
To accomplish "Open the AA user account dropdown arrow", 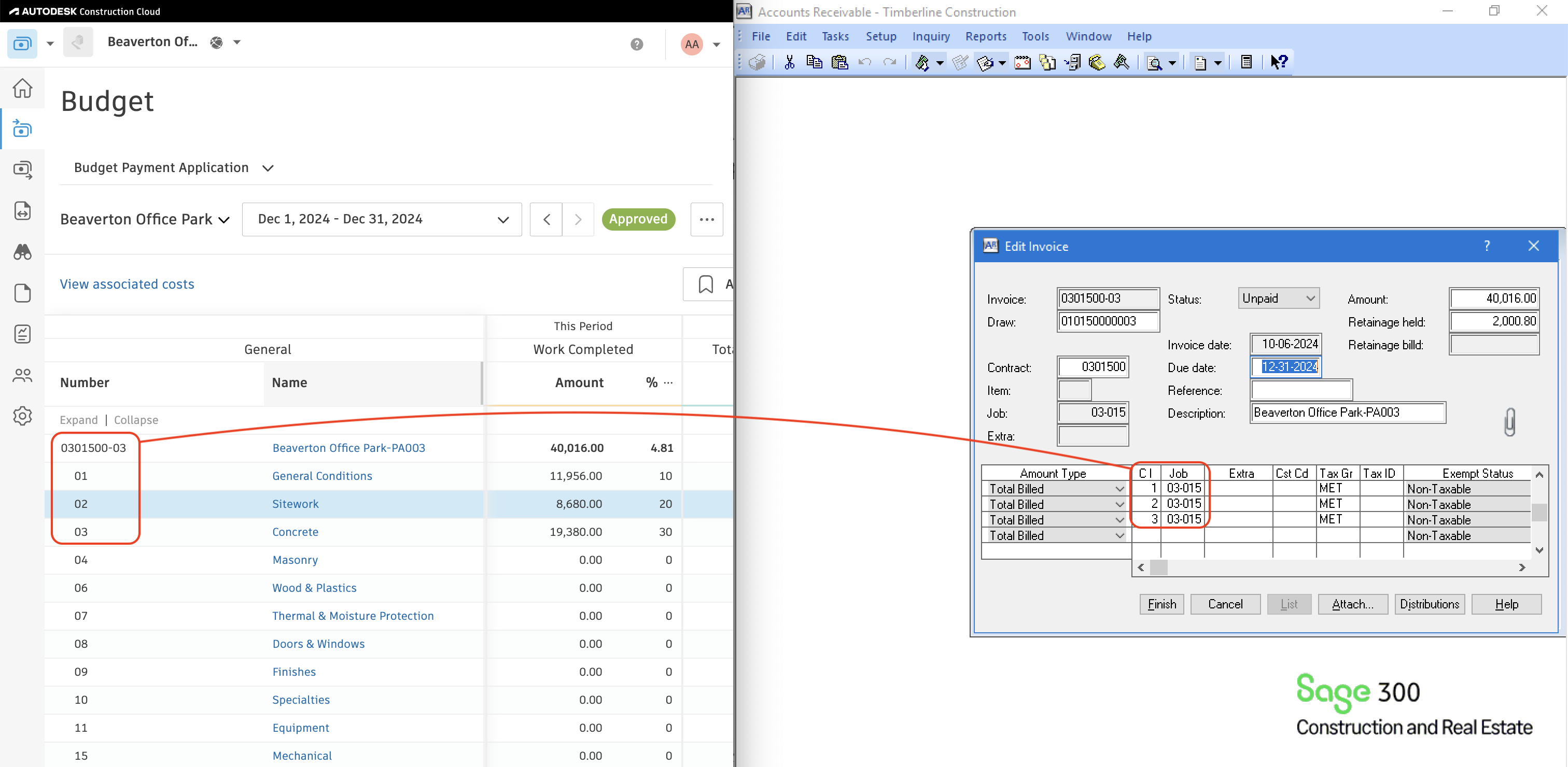I will 717,45.
